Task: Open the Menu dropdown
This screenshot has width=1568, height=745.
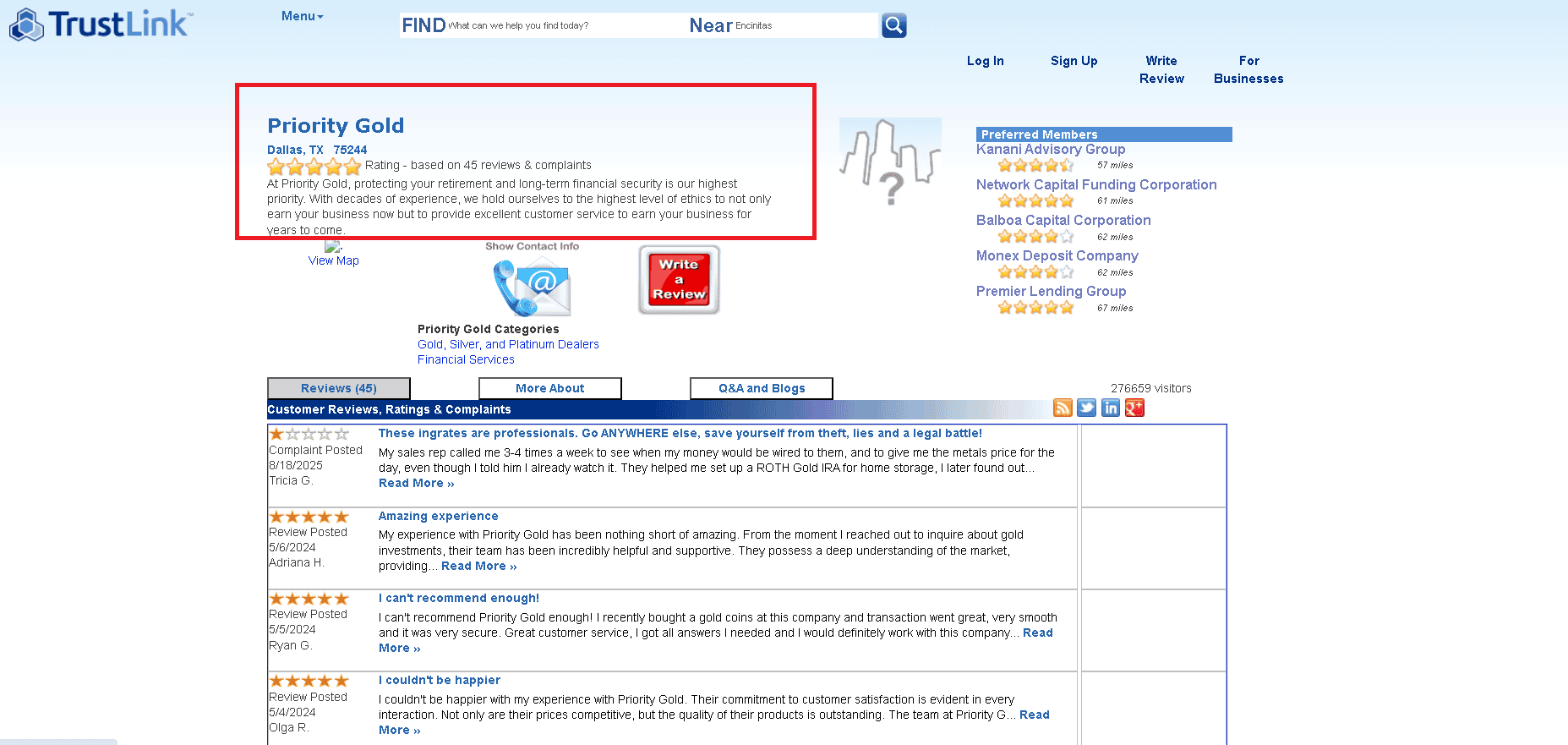Action: pyautogui.click(x=302, y=16)
